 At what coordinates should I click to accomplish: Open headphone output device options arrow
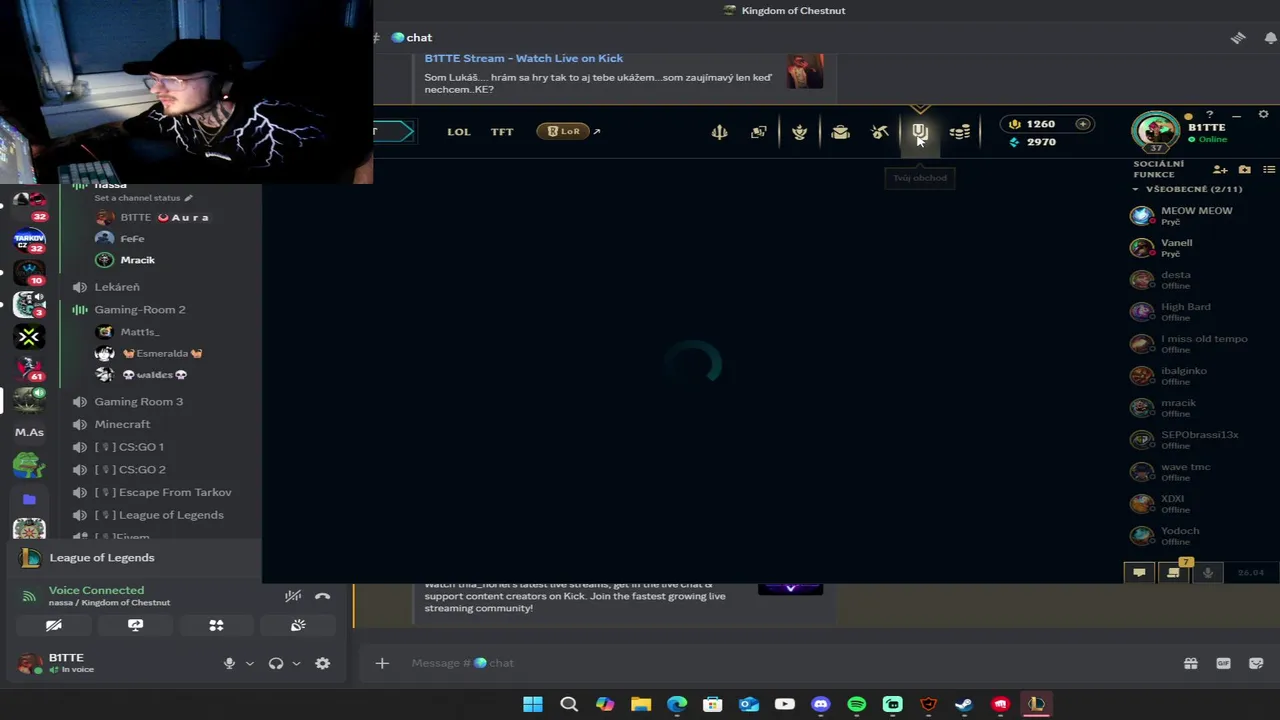[x=296, y=663]
